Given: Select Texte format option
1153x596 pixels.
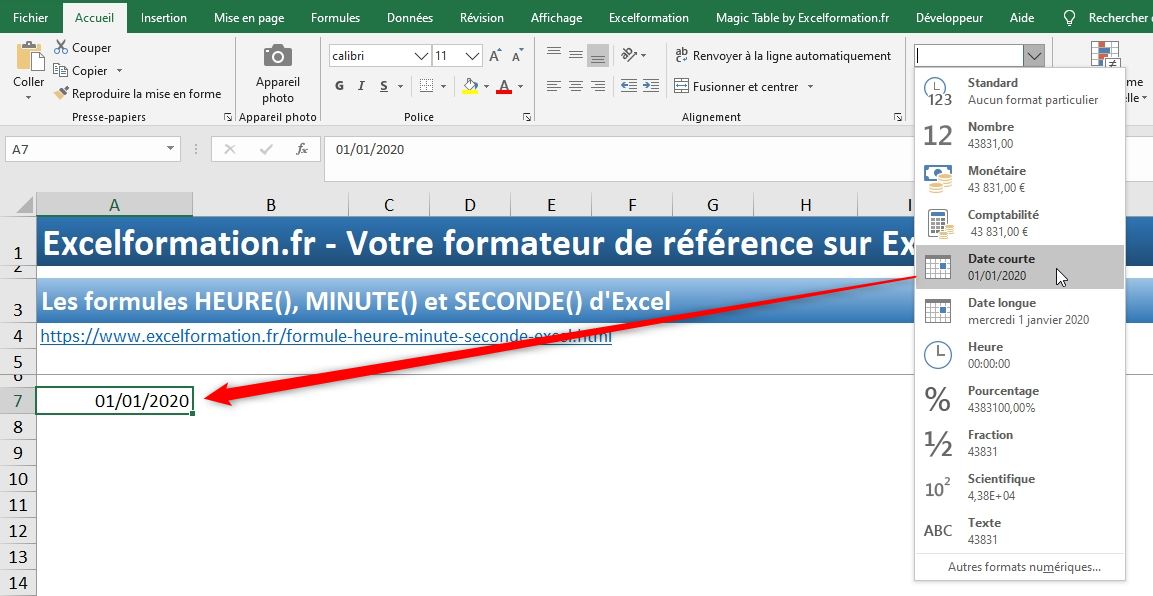Looking at the screenshot, I should 1019,531.
